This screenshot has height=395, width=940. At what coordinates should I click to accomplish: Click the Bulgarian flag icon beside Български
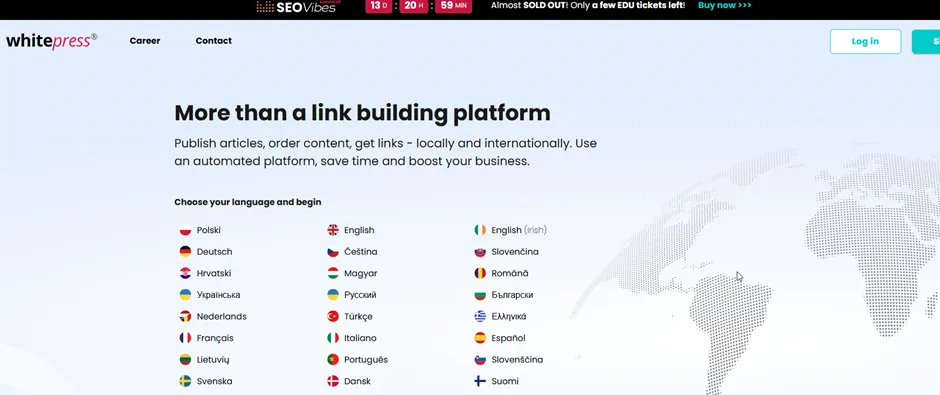480,295
